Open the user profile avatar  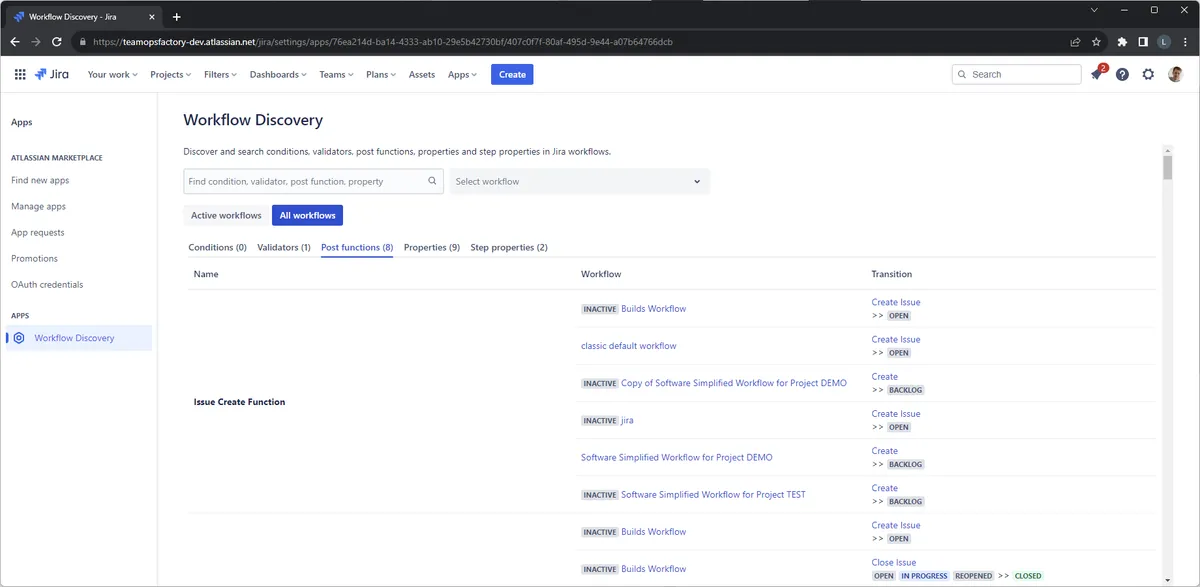(x=1175, y=74)
